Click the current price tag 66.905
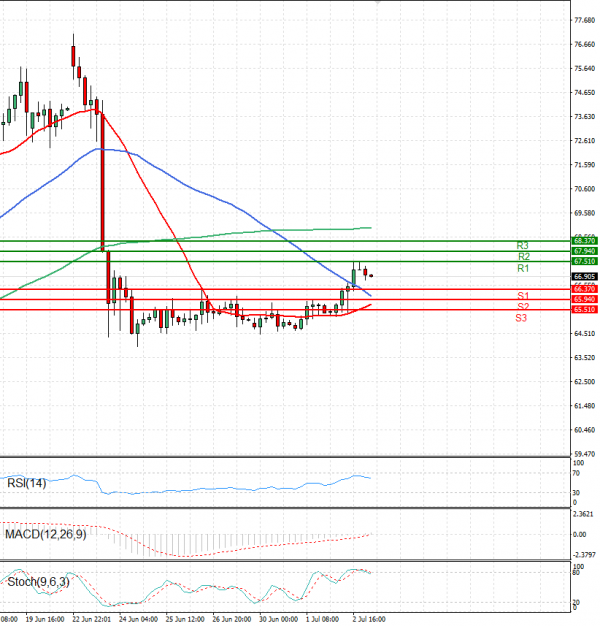600x626 pixels. [x=584, y=276]
